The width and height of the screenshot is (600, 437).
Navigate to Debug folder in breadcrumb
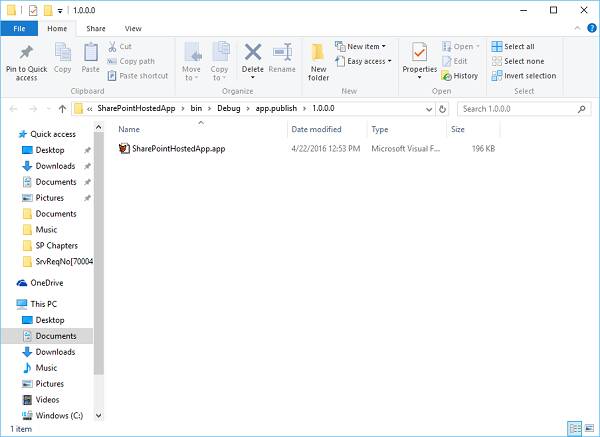(x=229, y=108)
